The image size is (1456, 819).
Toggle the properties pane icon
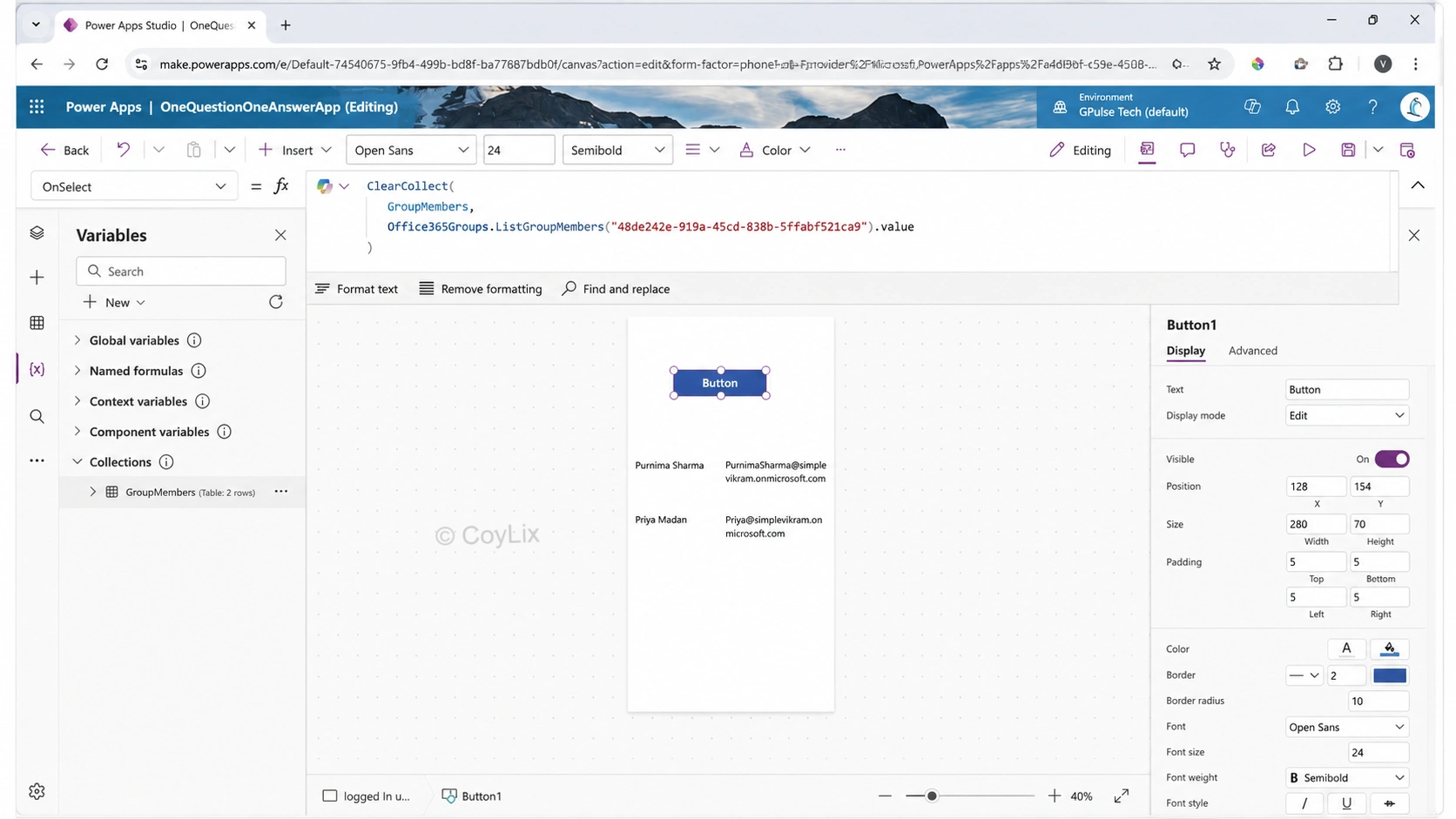coord(1147,150)
